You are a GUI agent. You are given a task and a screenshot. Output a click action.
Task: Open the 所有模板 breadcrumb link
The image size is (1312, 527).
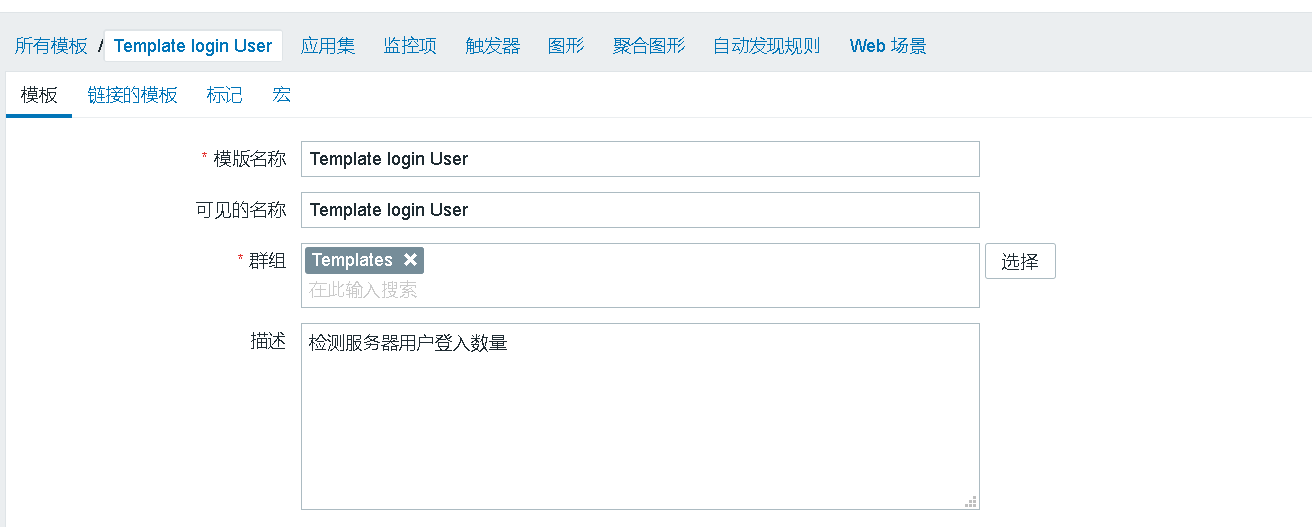51,46
